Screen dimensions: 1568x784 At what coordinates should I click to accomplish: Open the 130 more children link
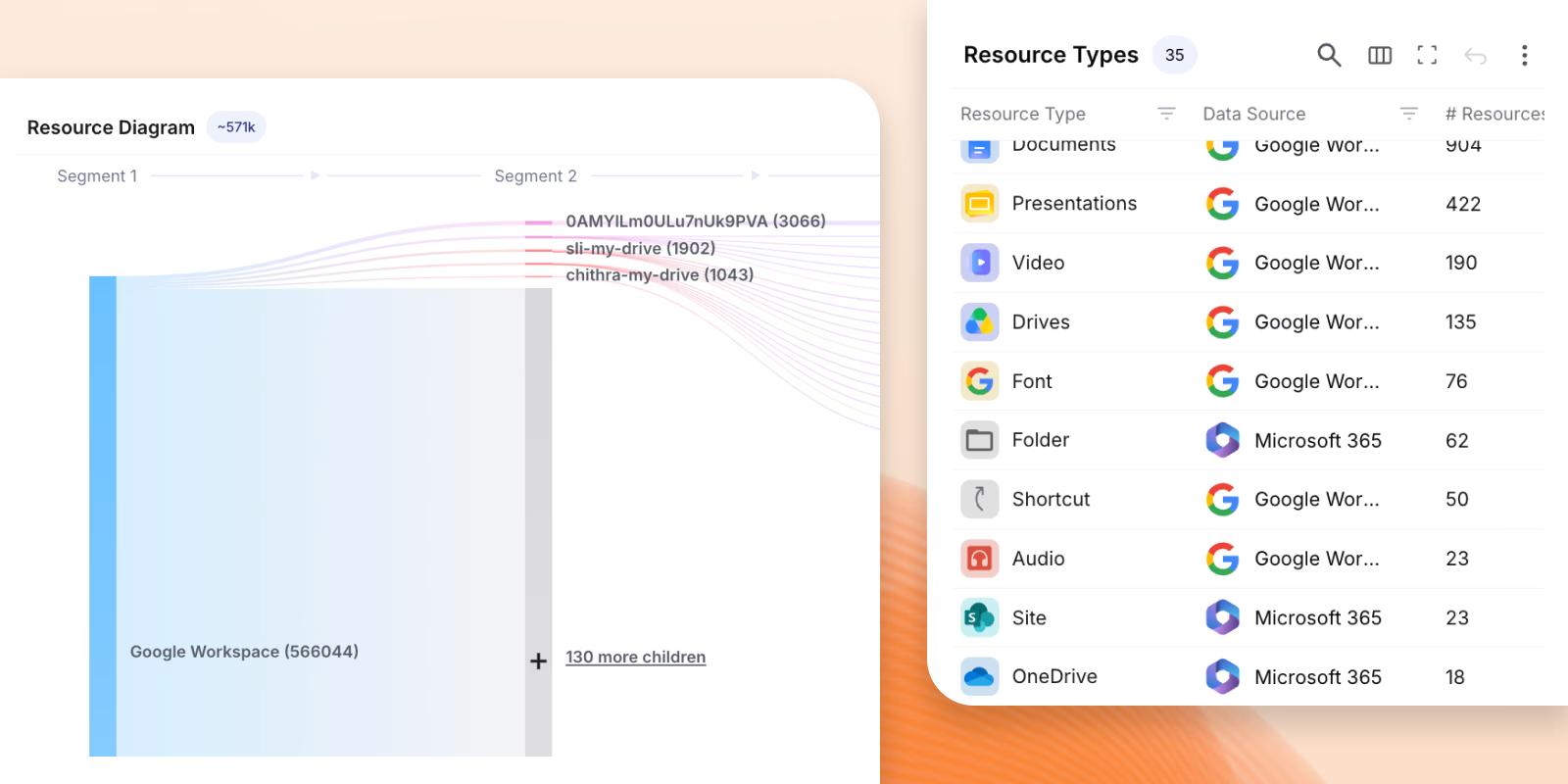coord(635,657)
